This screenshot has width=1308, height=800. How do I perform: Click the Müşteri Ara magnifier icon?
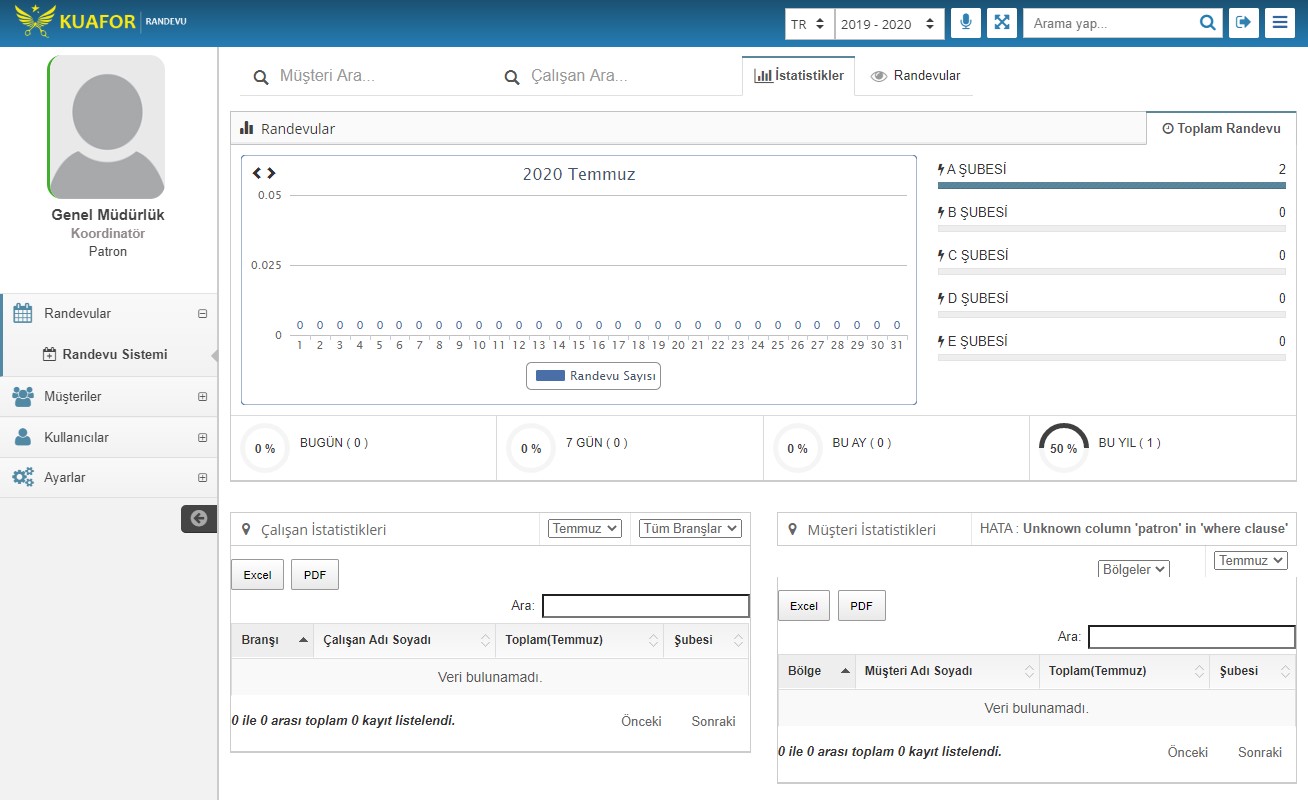pyautogui.click(x=261, y=77)
